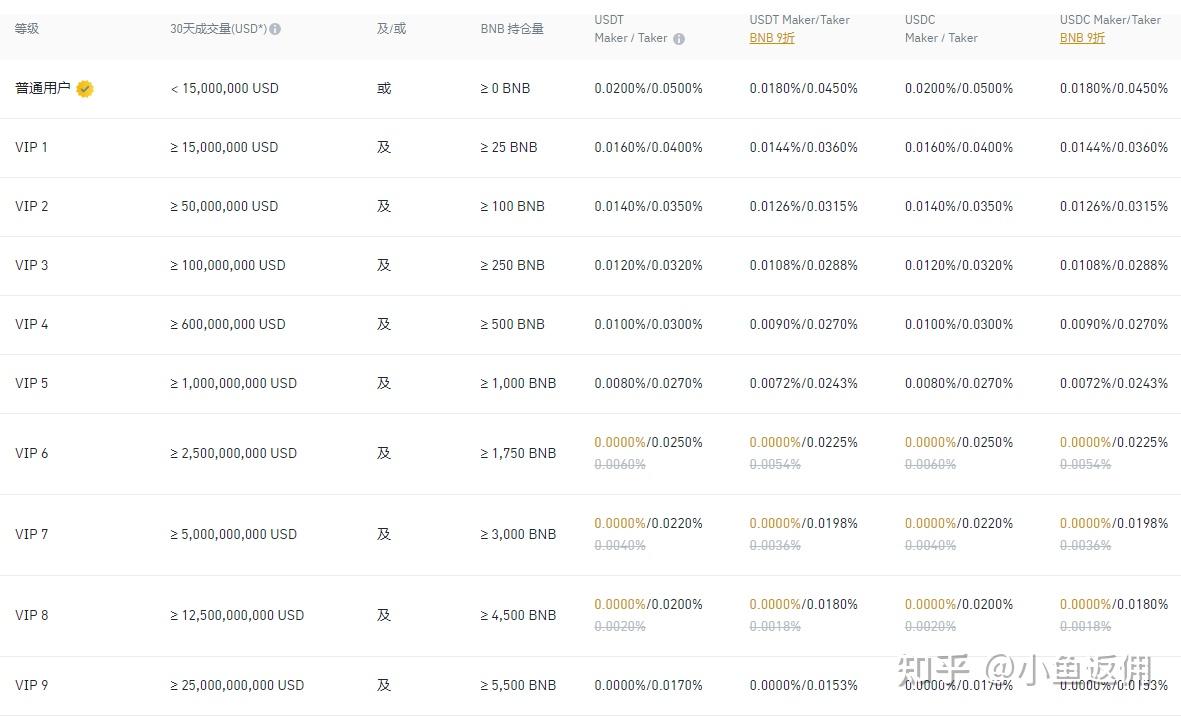The height and width of the screenshot is (717, 1181).
Task: Click strikethrough 0.0060% under VIP 6 USDT fee
Action: pyautogui.click(x=620, y=464)
